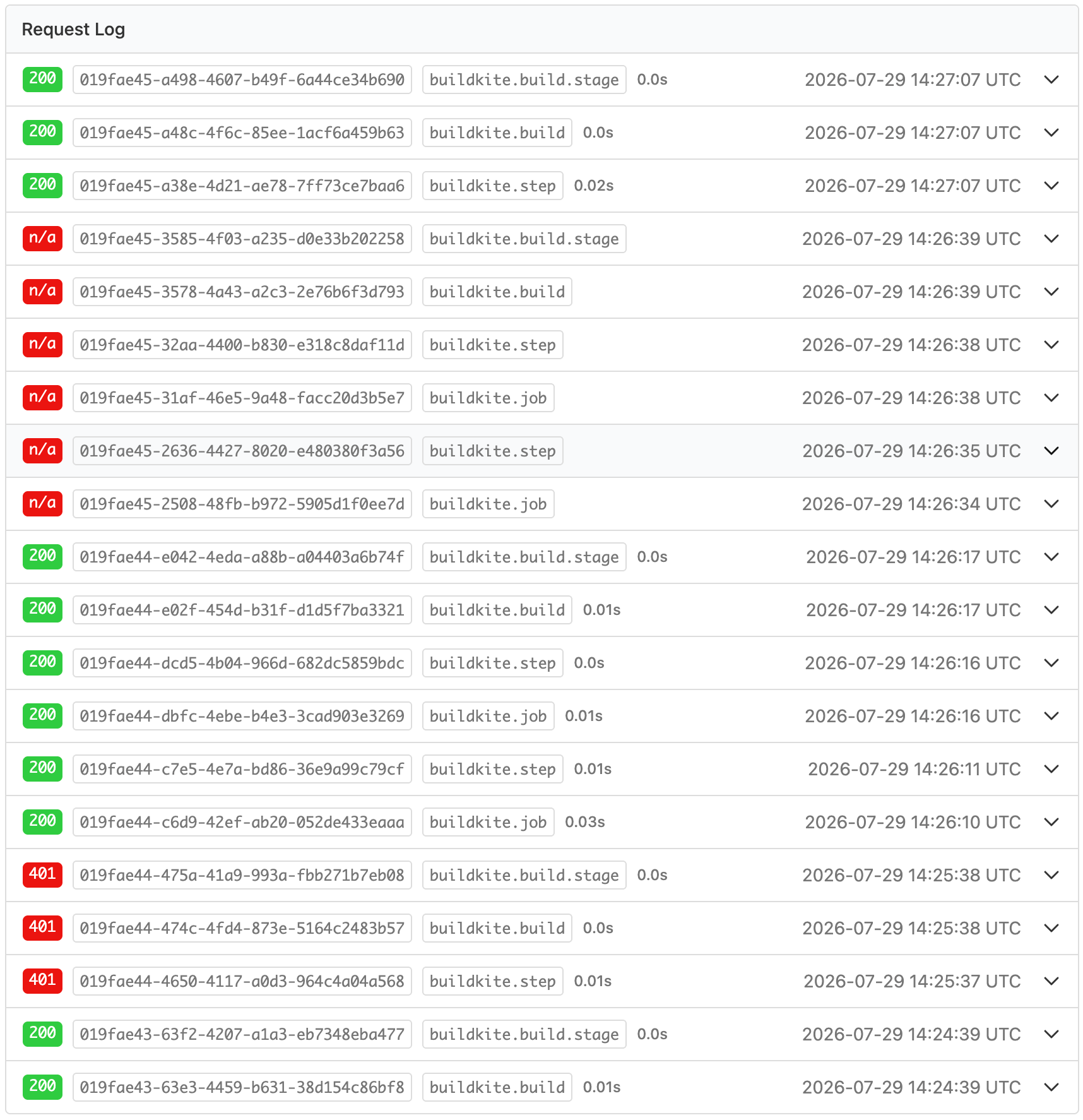The image size is (1083, 1120).
Task: Select ID 019fae45-2508-48fb-b972-5905d1f0ee7d
Action: click(x=242, y=504)
